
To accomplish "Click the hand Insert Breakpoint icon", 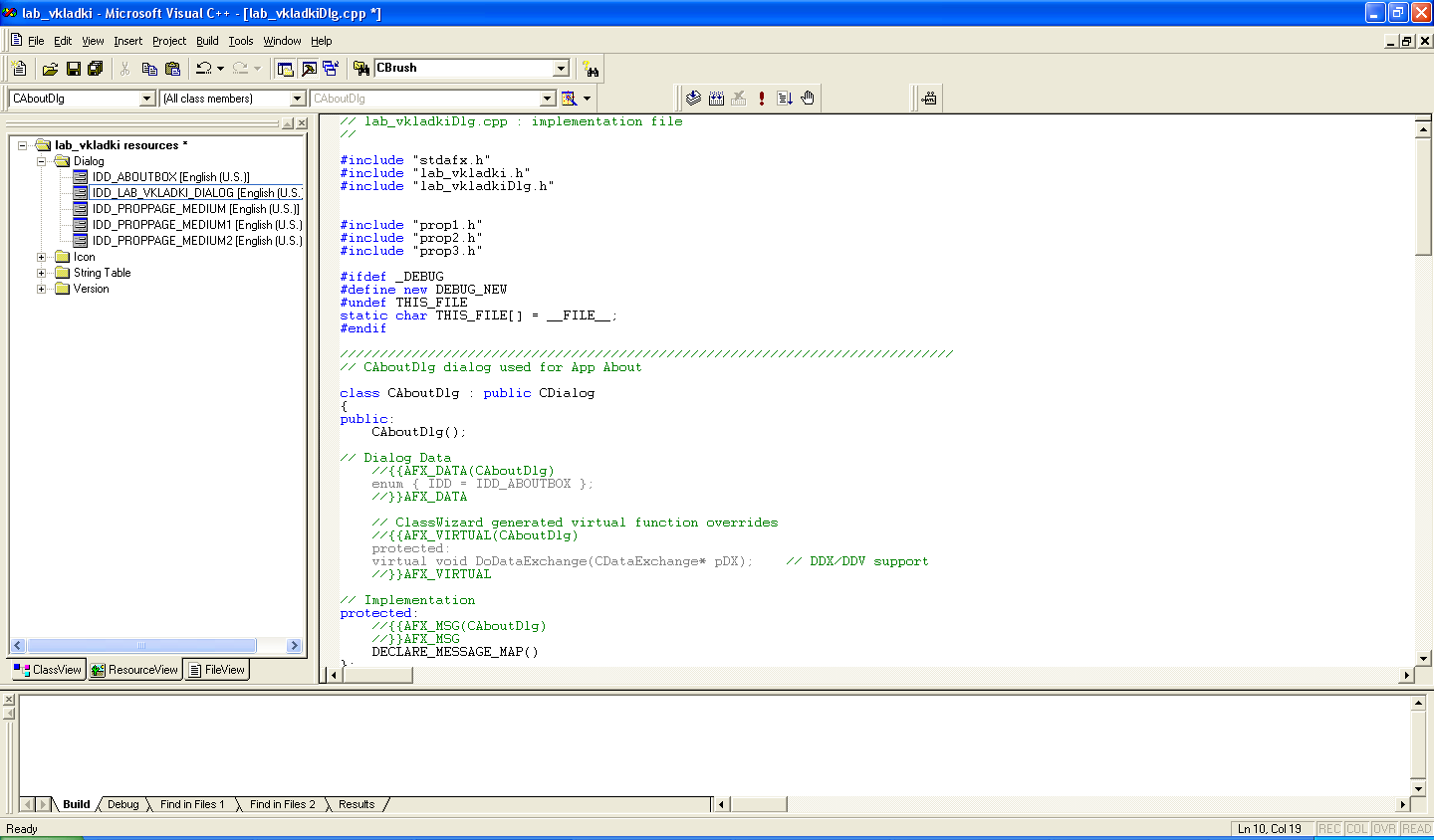I will point(808,99).
